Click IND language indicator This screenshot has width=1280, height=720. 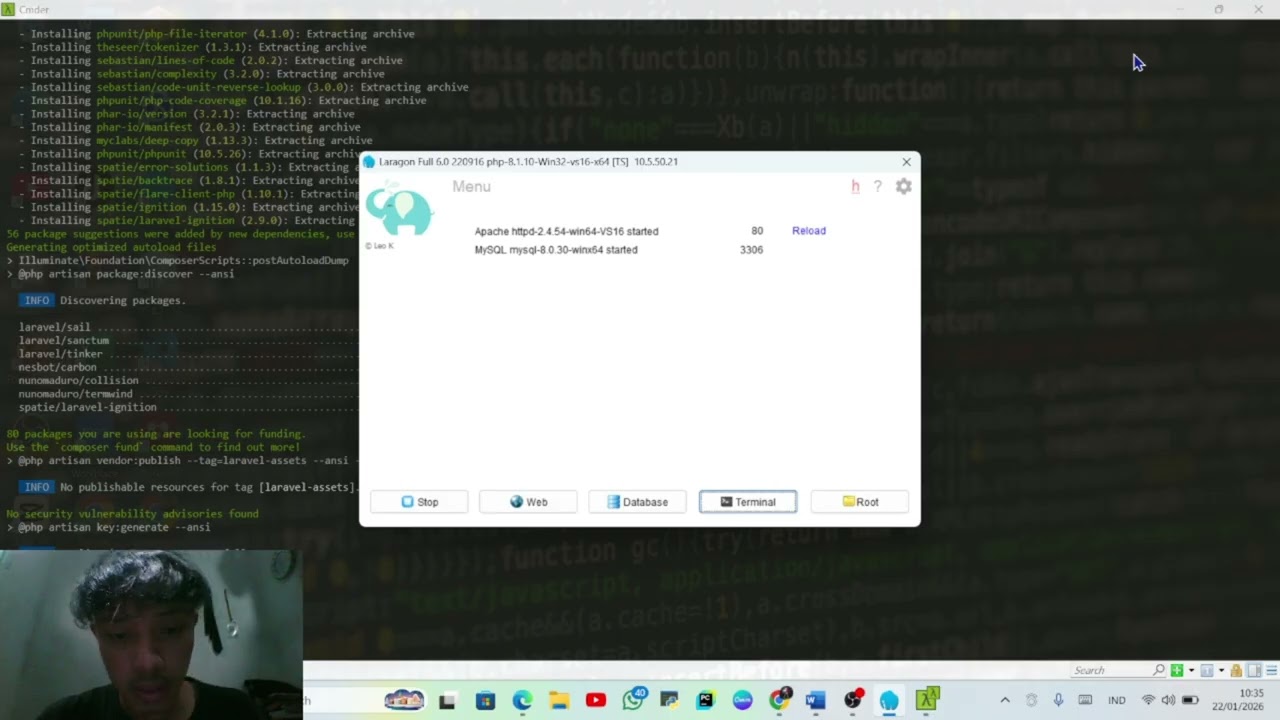click(x=1117, y=700)
